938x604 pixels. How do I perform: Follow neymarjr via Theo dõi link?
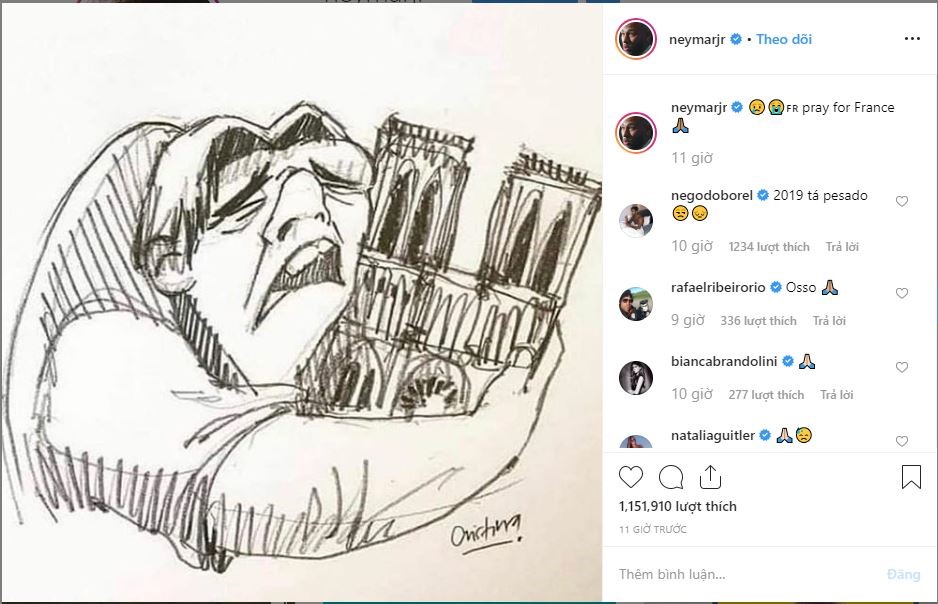coord(784,39)
